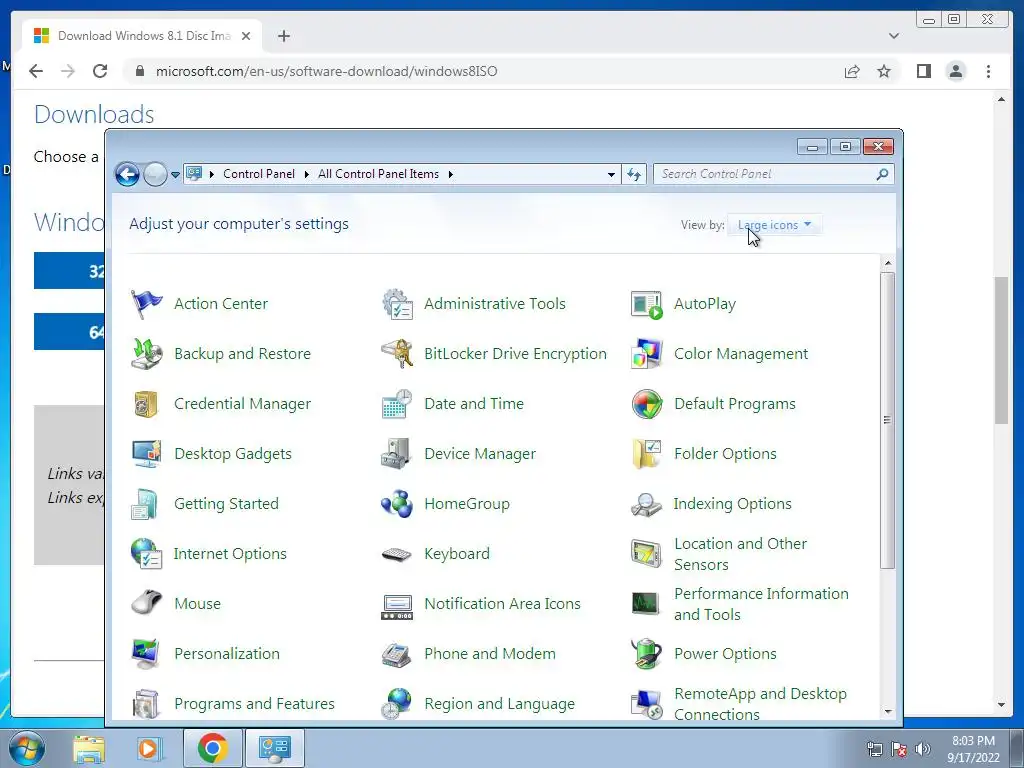This screenshot has width=1024, height=768.
Task: Open Phone and Modem icon
Action: pos(397,654)
